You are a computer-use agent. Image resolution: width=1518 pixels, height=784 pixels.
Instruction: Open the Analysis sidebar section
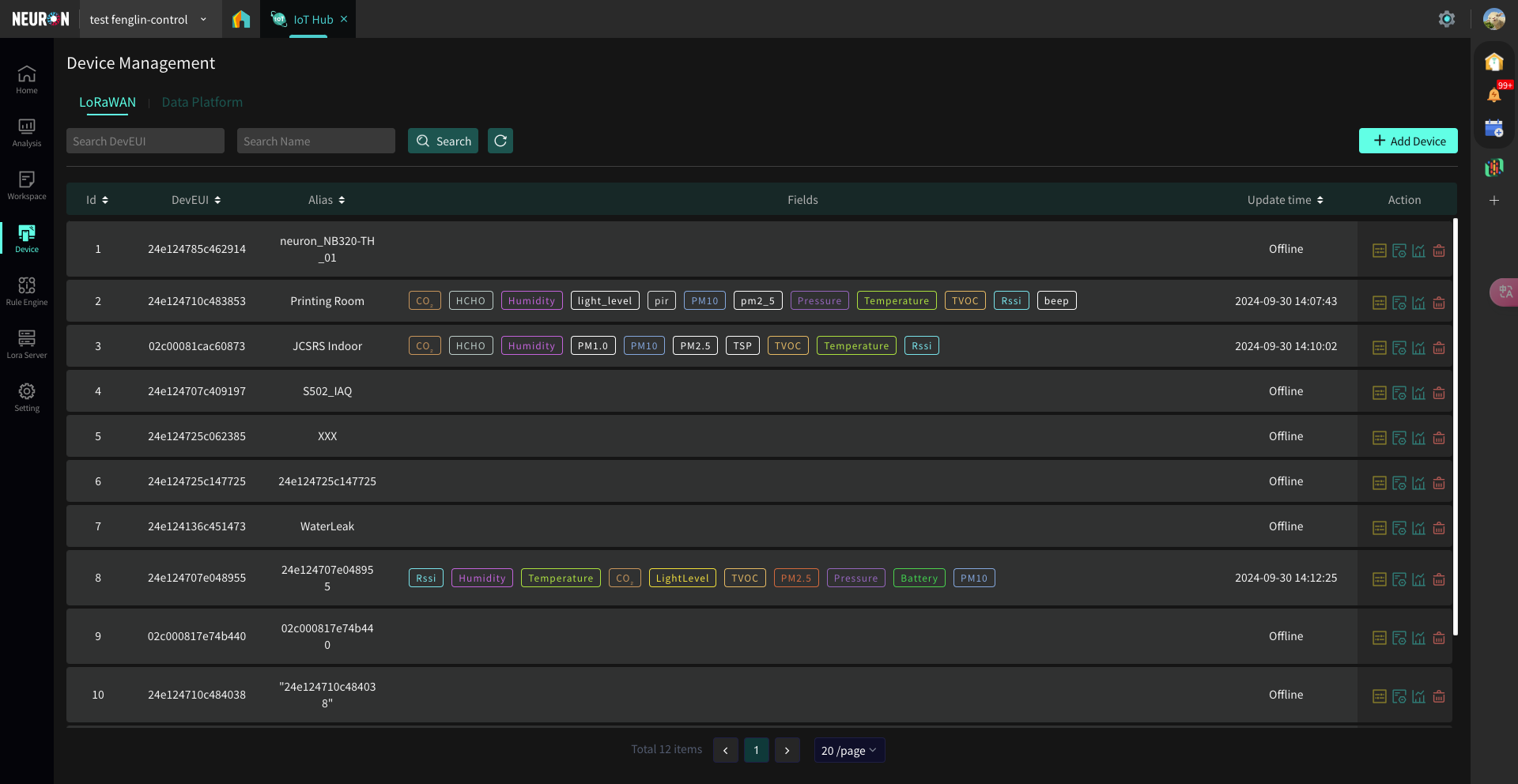tap(27, 133)
